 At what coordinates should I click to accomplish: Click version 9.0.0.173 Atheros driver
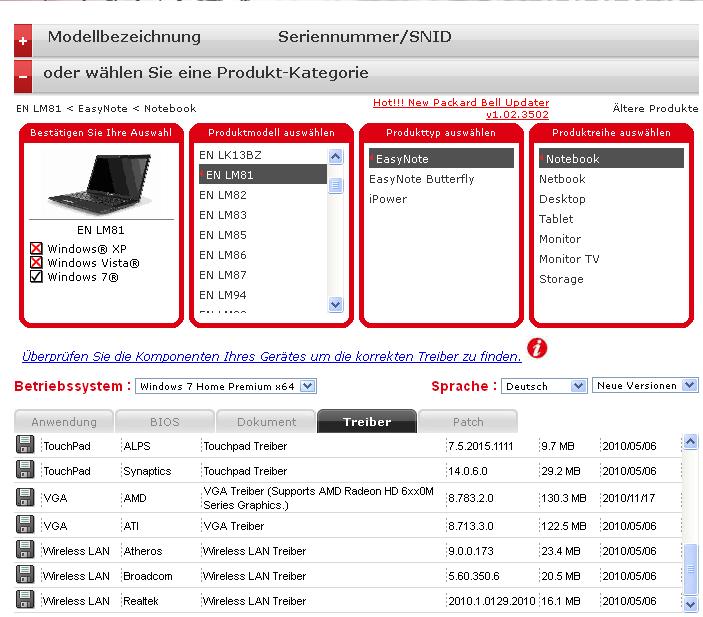pyautogui.click(x=471, y=551)
